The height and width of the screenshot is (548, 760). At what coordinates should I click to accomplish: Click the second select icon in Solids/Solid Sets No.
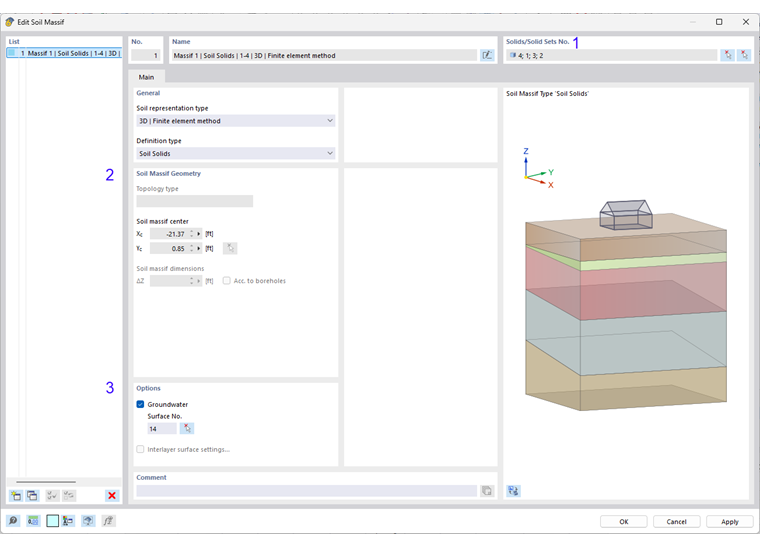tap(744, 55)
